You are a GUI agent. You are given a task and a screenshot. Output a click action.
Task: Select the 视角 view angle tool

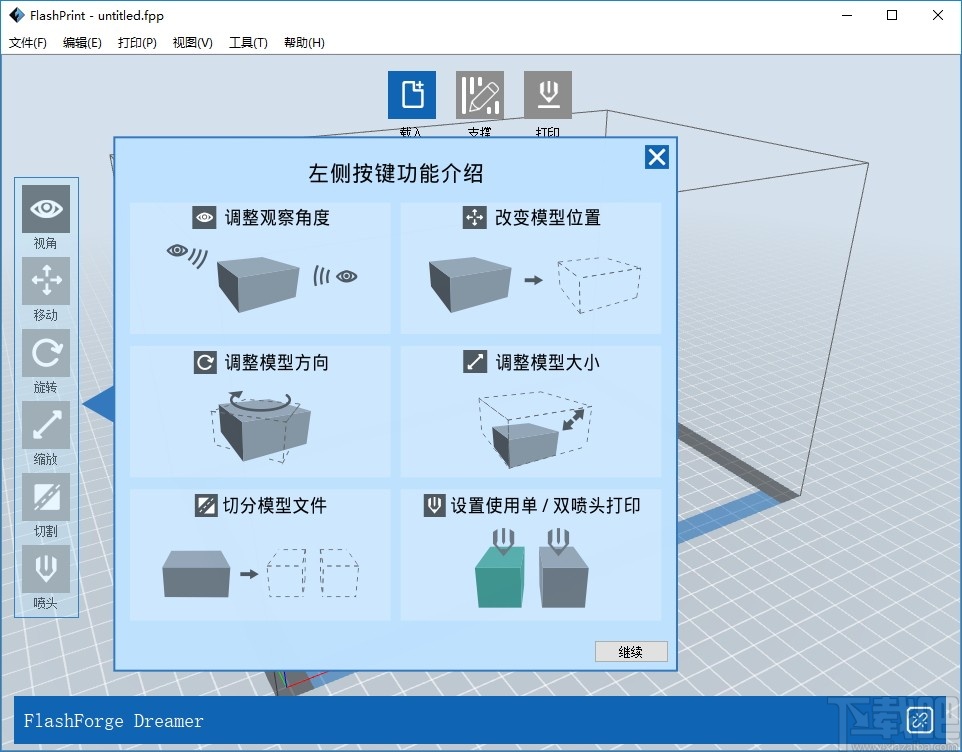click(45, 210)
